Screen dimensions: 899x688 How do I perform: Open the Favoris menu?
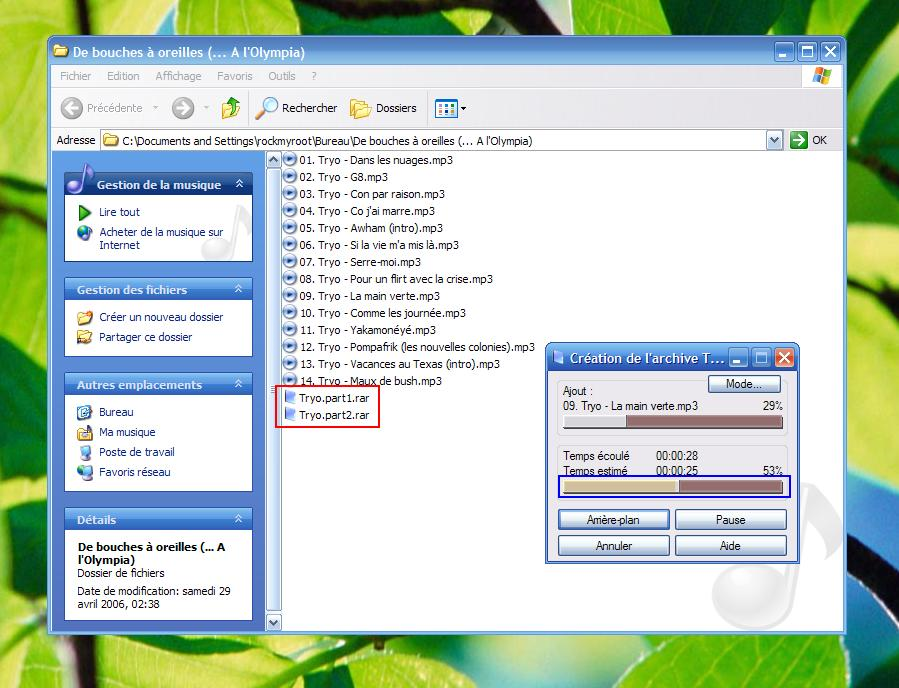click(x=235, y=76)
